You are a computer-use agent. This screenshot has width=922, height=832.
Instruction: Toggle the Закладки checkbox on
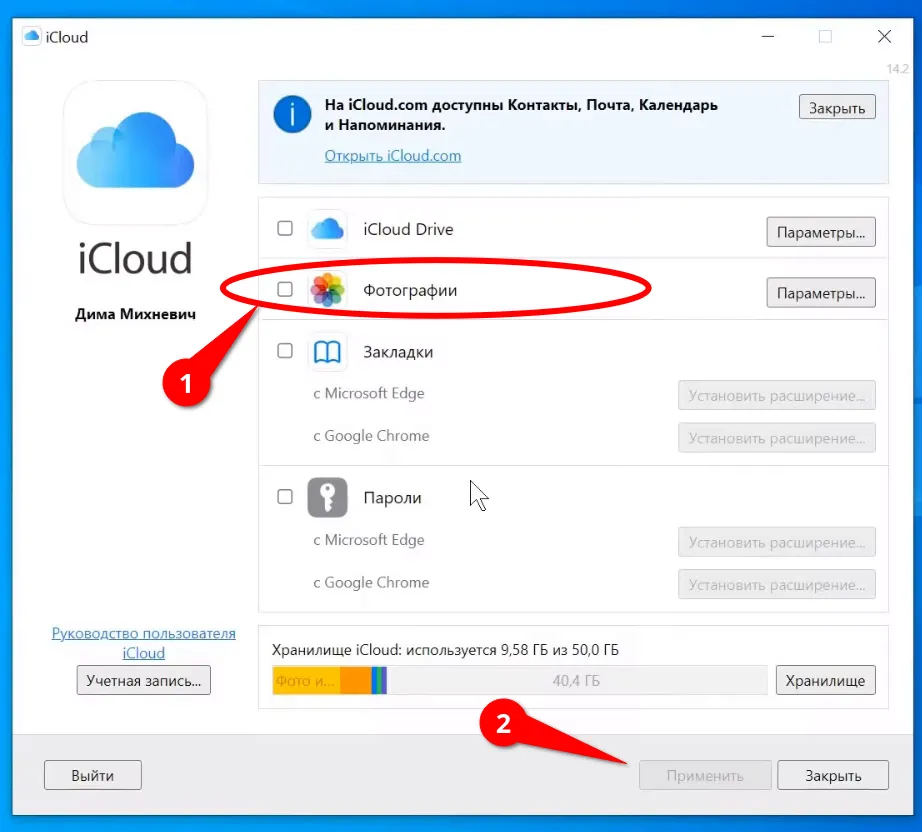285,351
